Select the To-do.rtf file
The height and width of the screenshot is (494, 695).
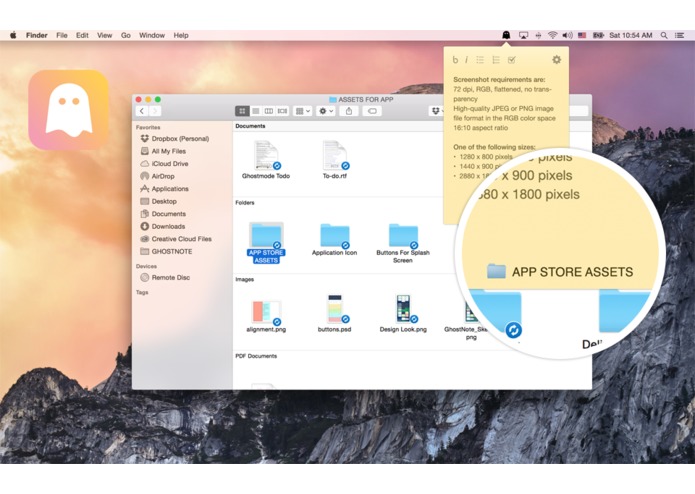point(335,159)
